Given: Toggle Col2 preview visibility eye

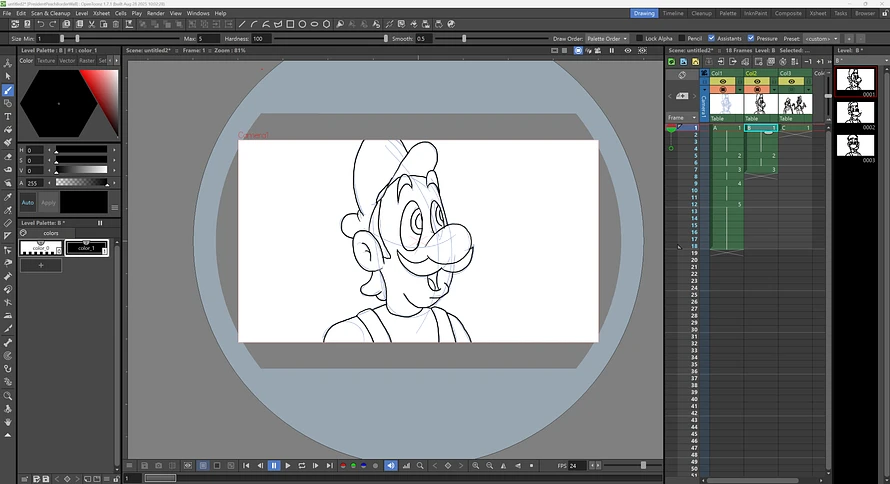Looking at the screenshot, I should (x=757, y=82).
